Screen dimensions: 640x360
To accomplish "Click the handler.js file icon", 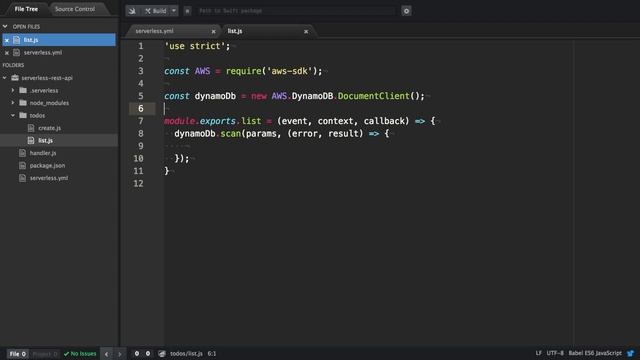I will point(22,153).
